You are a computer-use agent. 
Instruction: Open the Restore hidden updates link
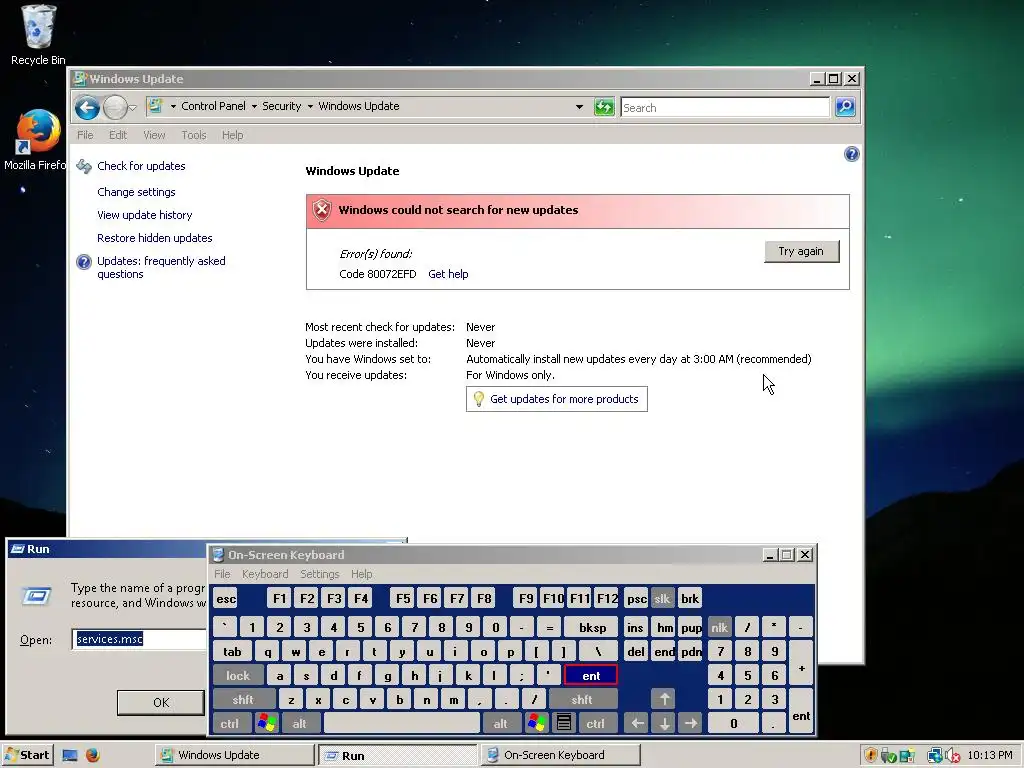(155, 238)
